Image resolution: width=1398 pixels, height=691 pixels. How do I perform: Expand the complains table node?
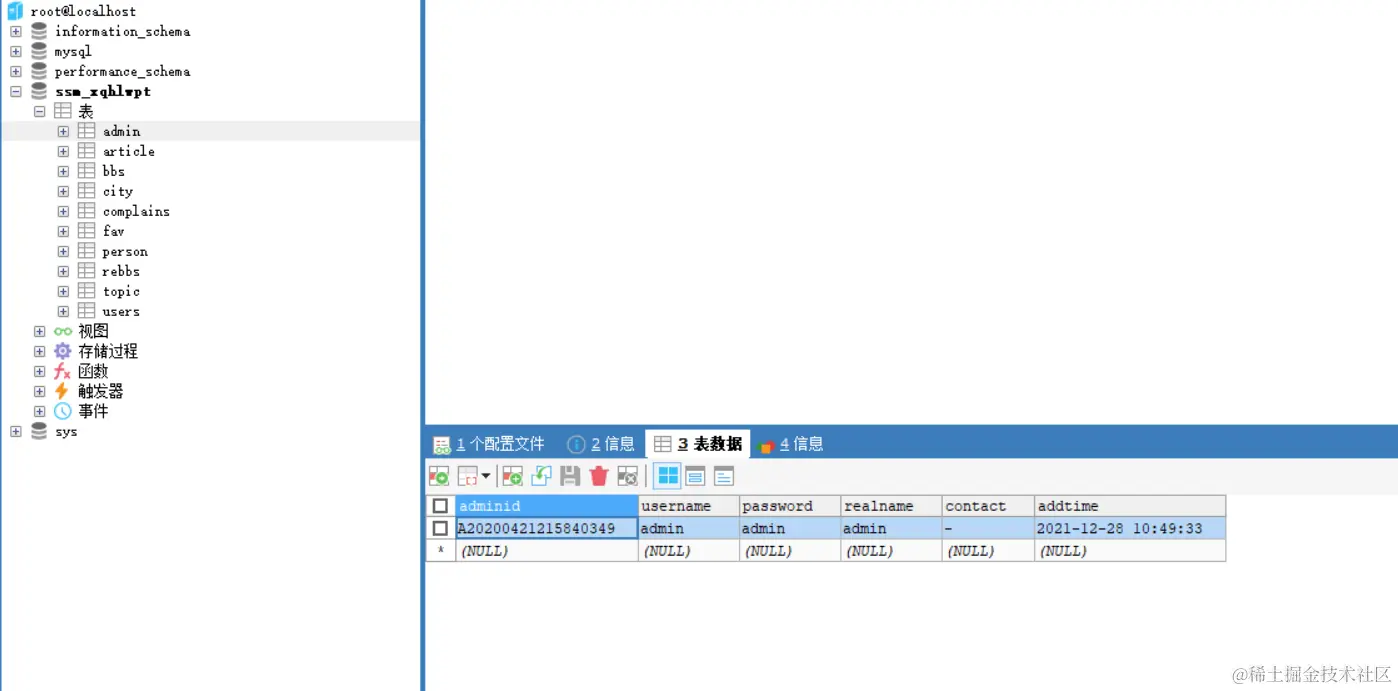pyautogui.click(x=63, y=211)
